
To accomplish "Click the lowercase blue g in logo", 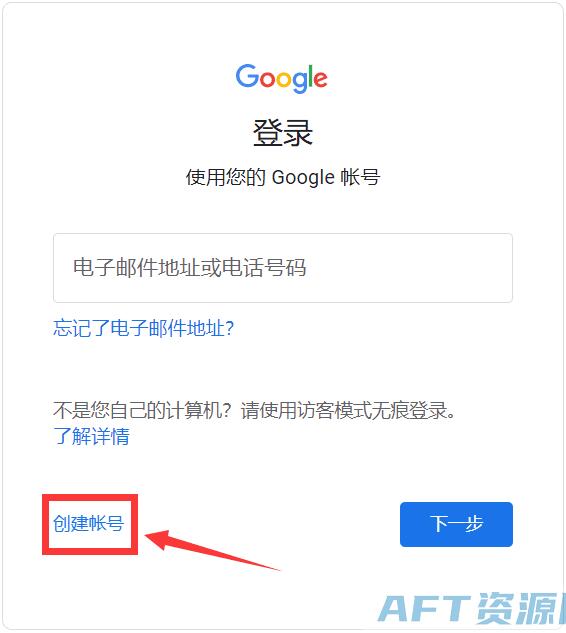I will pos(299,82).
